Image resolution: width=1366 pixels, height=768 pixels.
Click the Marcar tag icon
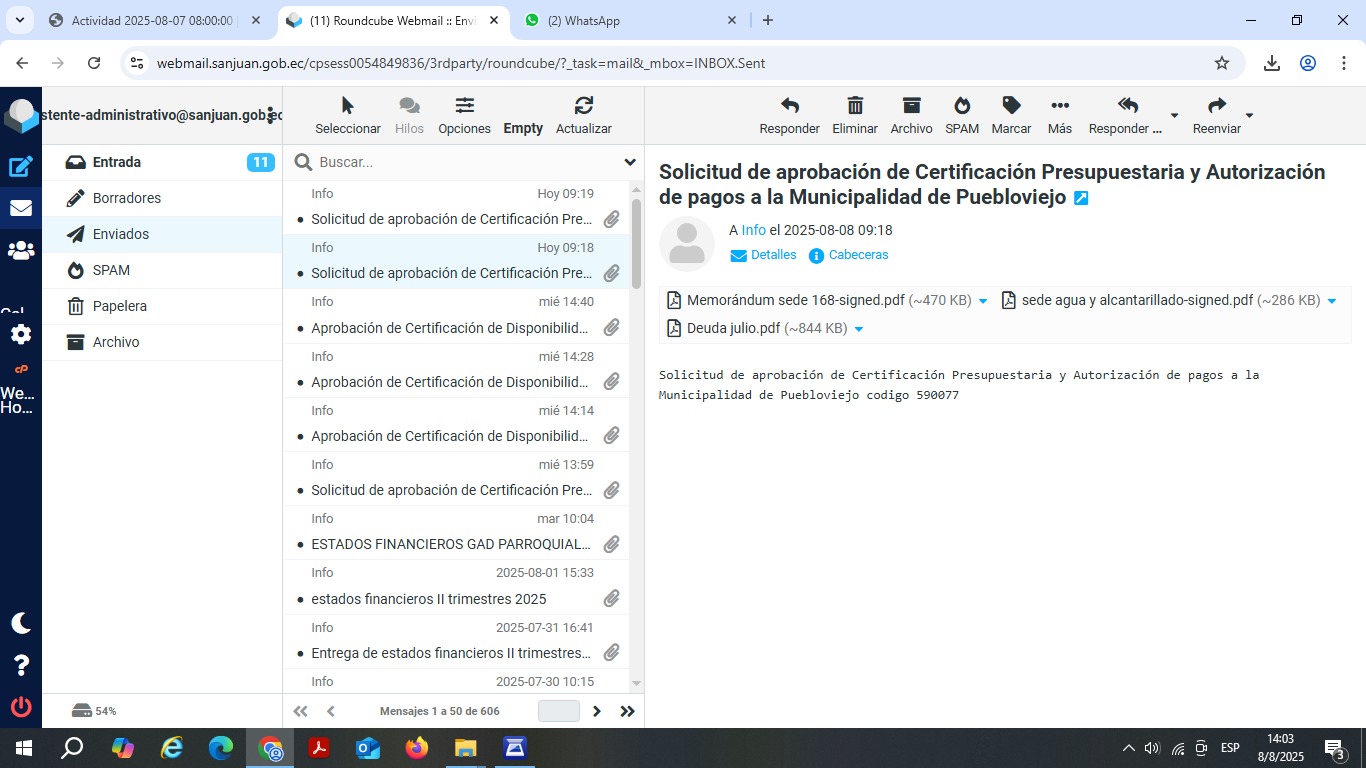tap(1011, 106)
